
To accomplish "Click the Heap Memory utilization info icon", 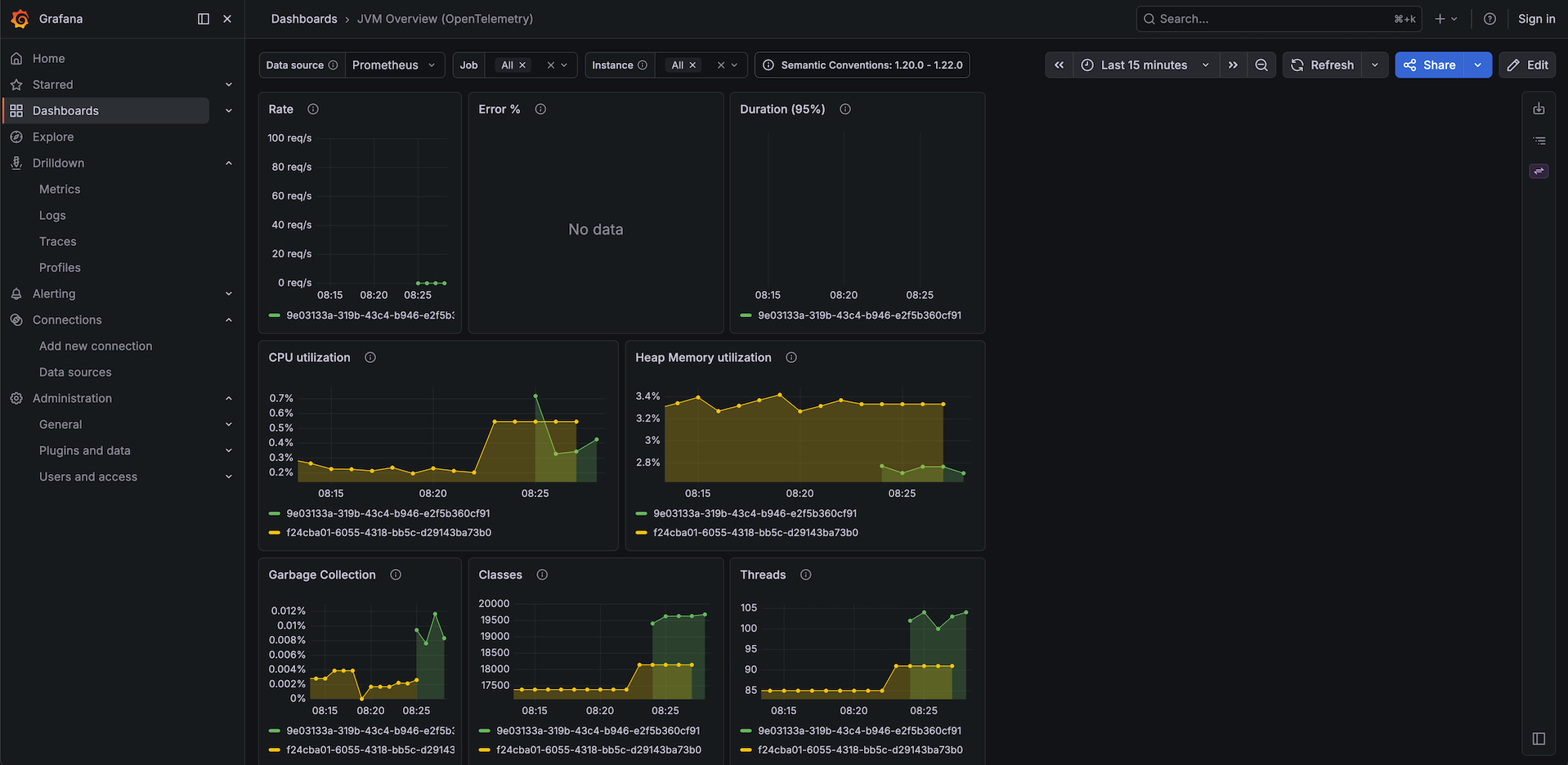I will click(x=791, y=357).
